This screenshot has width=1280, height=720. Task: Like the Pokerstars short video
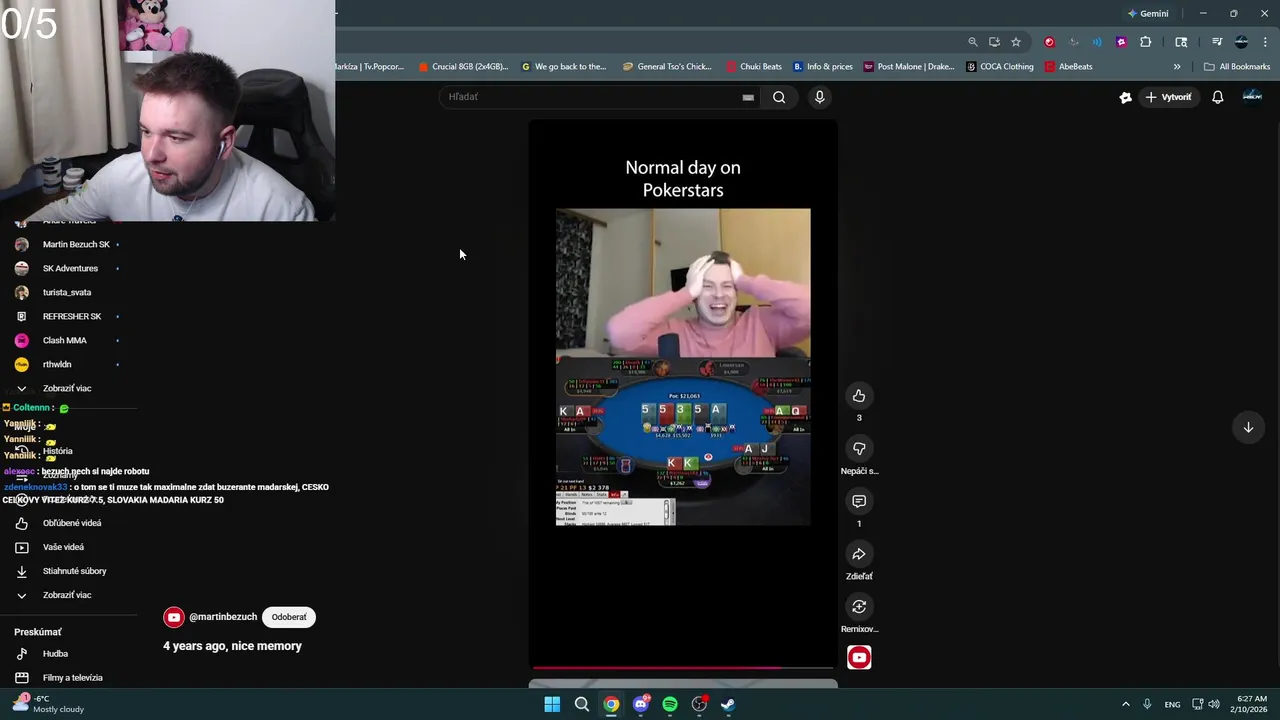859,396
